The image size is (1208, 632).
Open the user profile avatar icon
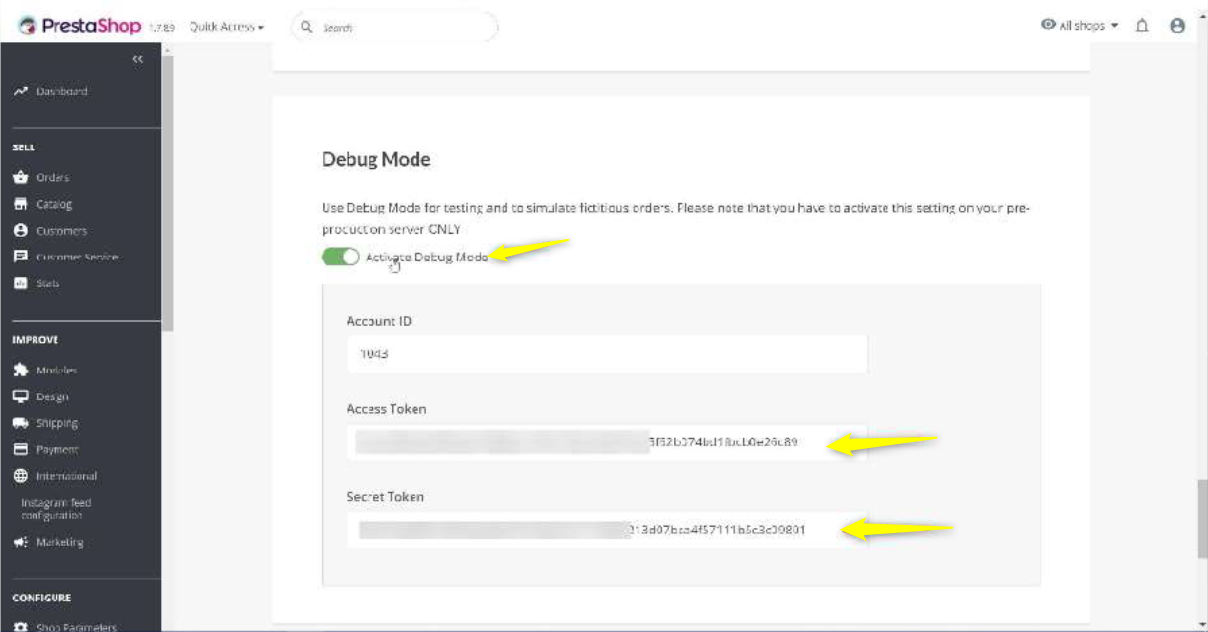pyautogui.click(x=1177, y=26)
